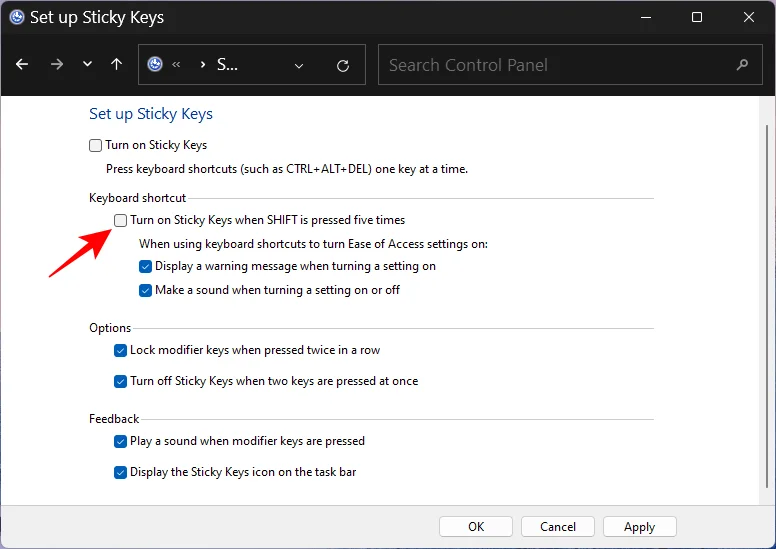The image size is (776, 549).
Task: Enable Turn on Sticky Keys checkbox
Action: (x=96, y=146)
